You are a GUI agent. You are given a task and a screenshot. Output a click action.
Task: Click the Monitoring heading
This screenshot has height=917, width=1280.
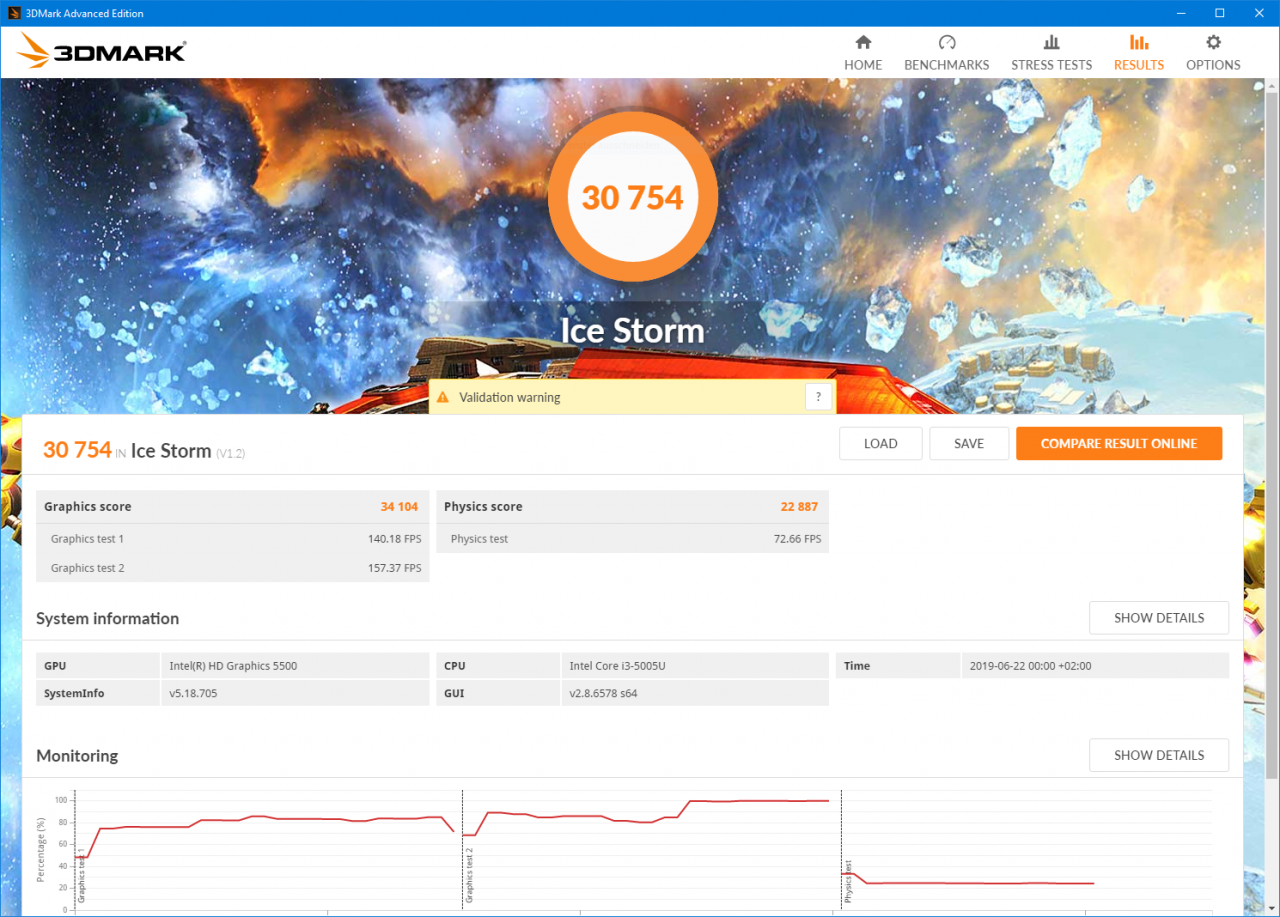pyautogui.click(x=77, y=755)
